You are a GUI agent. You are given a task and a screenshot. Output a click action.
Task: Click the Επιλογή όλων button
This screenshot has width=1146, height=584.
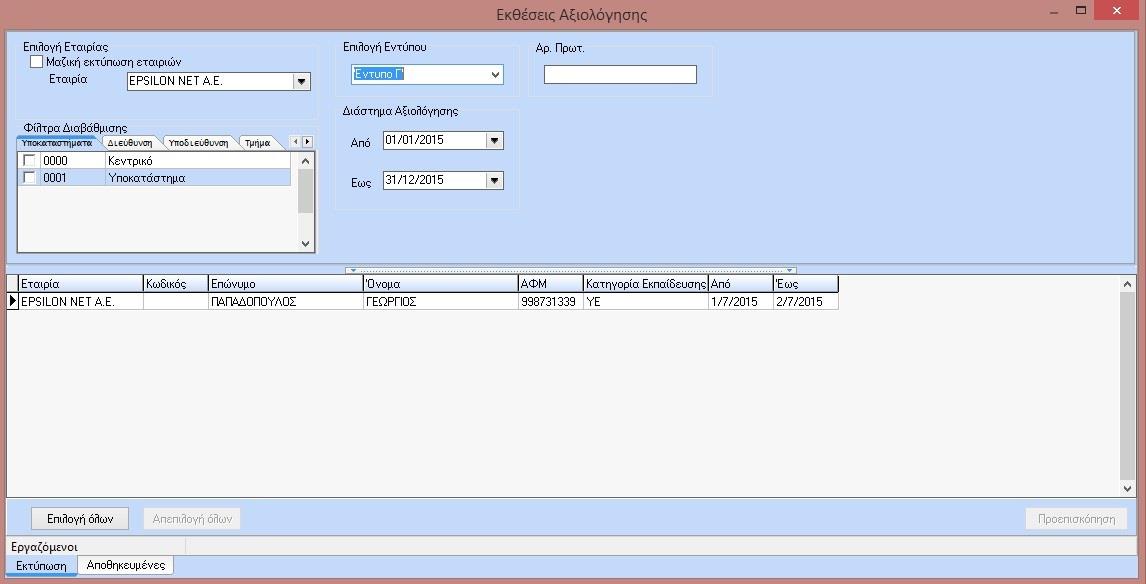point(80,519)
